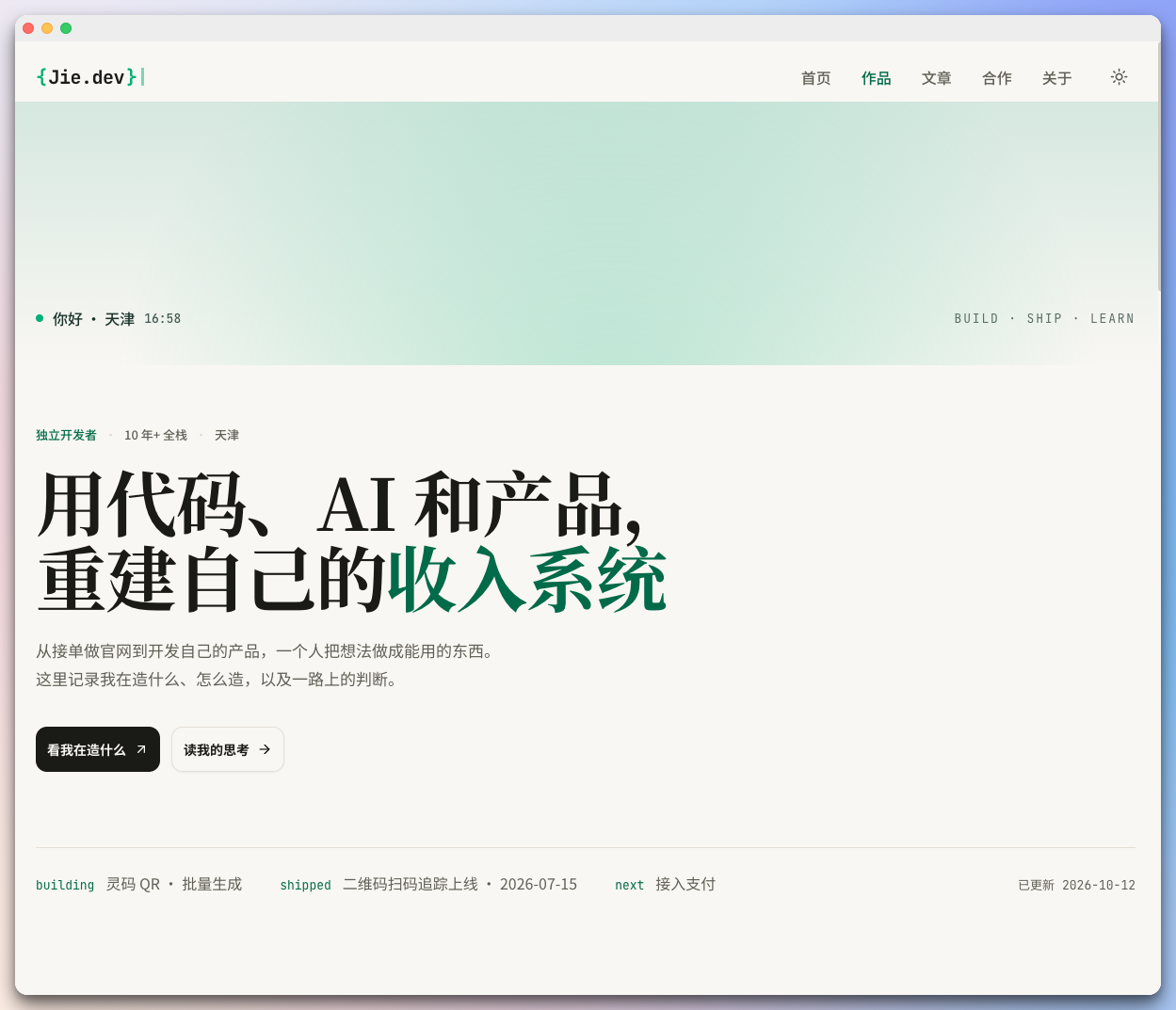
Task: Click the 从接单做官网到开发自己的产品 paragraph line
Action: [265, 651]
